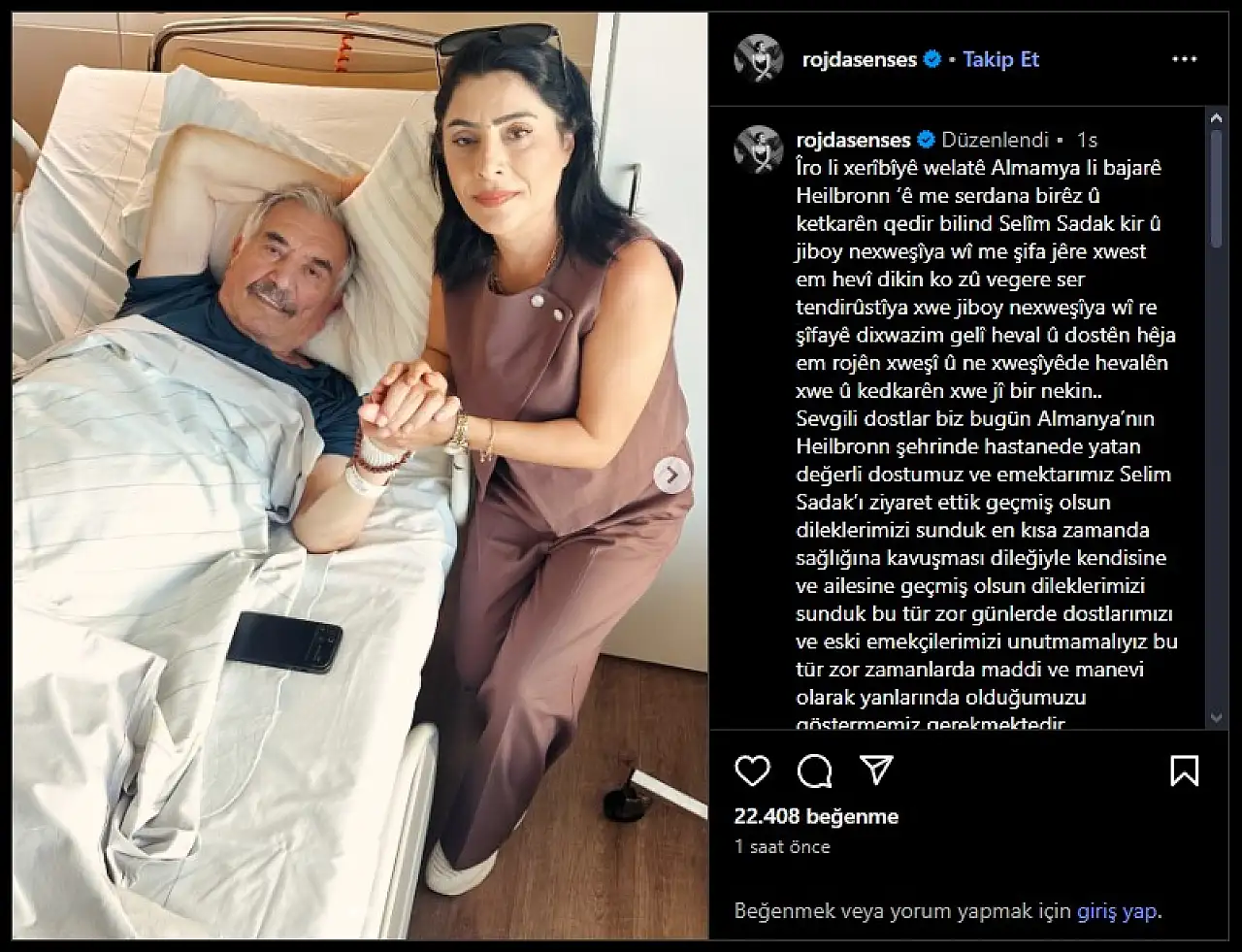Click the caption scrollbar up arrow
The height and width of the screenshot is (952, 1242).
click(1217, 117)
